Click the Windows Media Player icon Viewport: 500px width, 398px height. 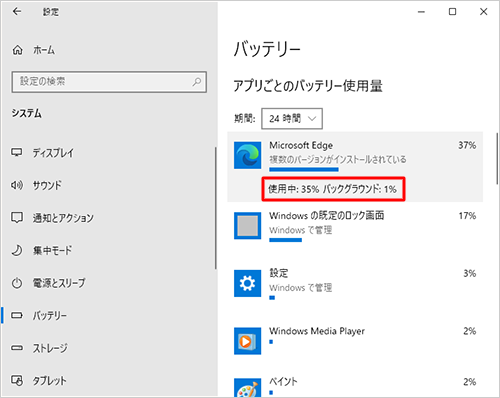(247, 341)
